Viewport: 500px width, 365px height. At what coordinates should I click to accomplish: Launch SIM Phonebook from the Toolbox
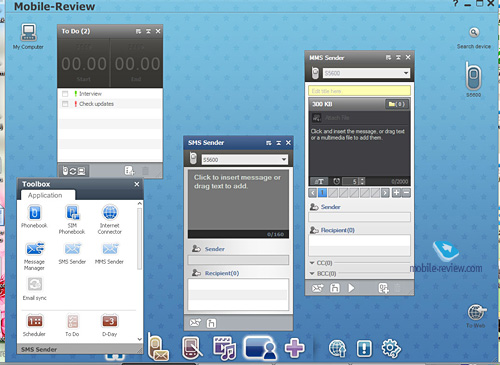[72, 213]
